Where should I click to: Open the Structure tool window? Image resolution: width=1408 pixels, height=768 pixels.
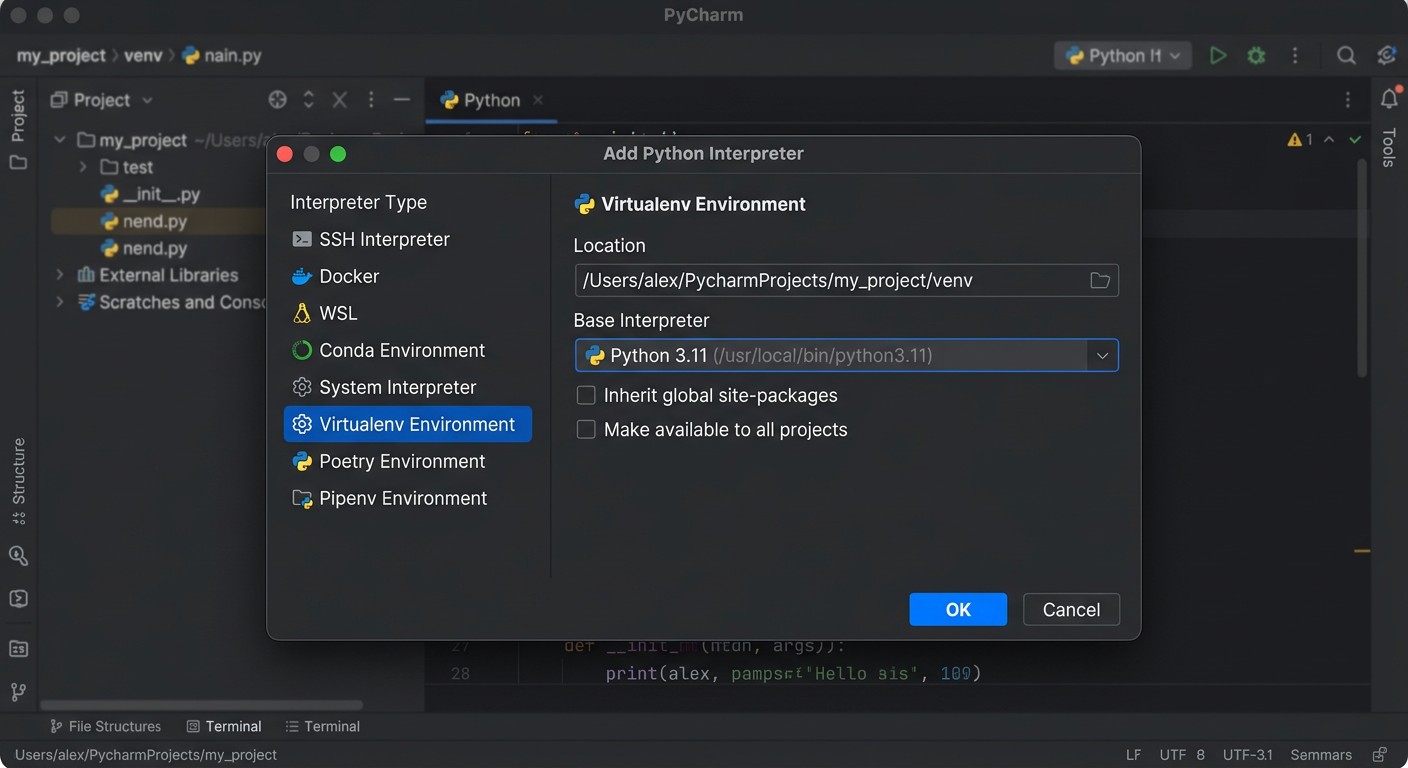coord(18,481)
